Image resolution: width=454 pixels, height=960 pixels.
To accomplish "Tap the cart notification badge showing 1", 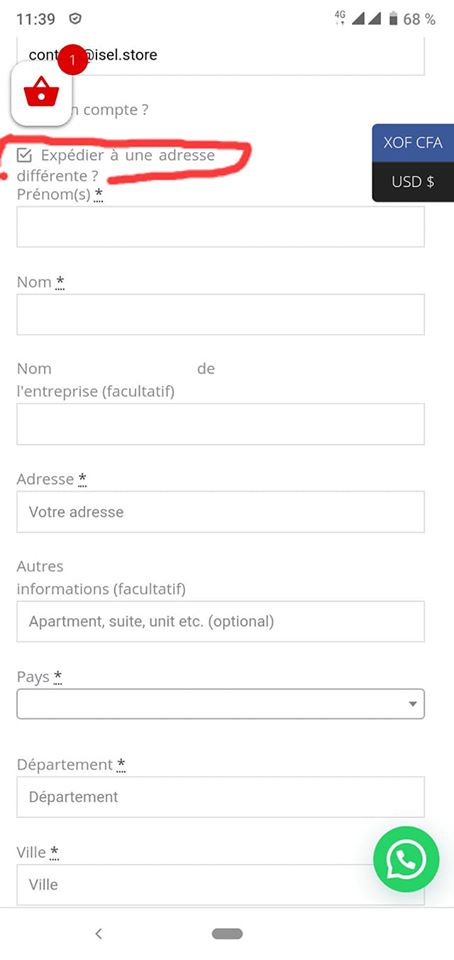I will [x=73, y=59].
